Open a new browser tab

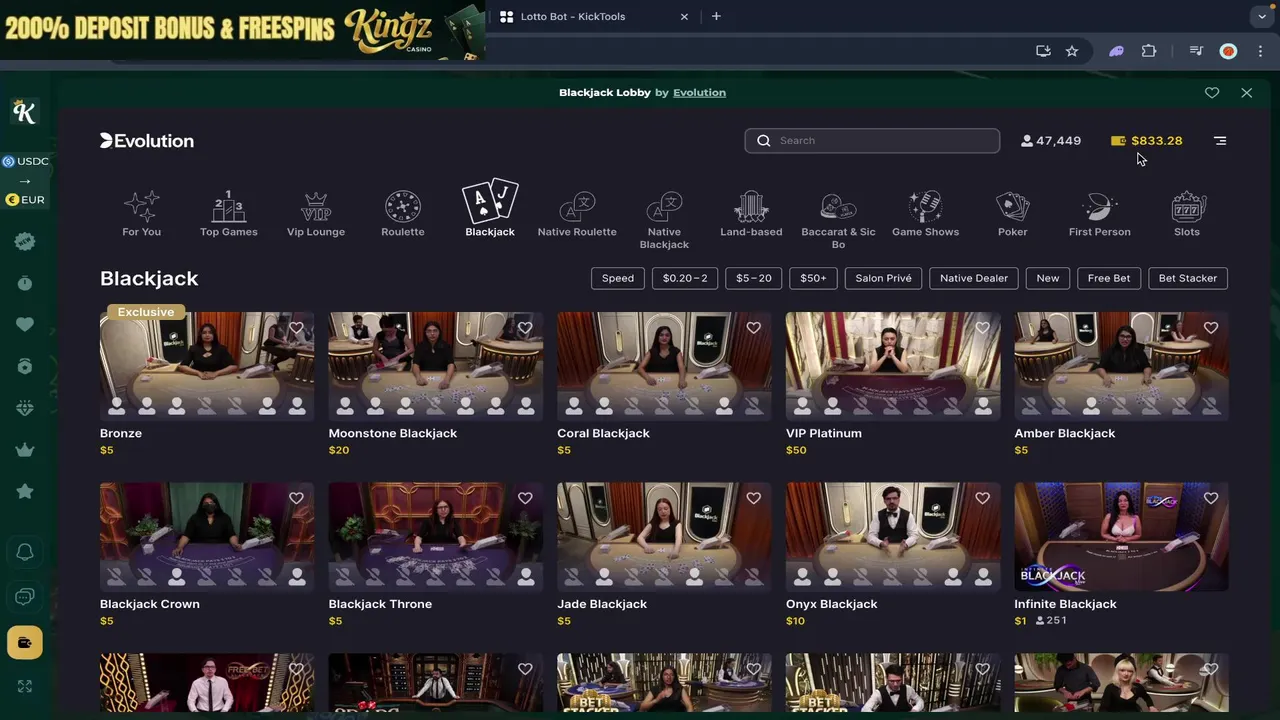tap(716, 16)
